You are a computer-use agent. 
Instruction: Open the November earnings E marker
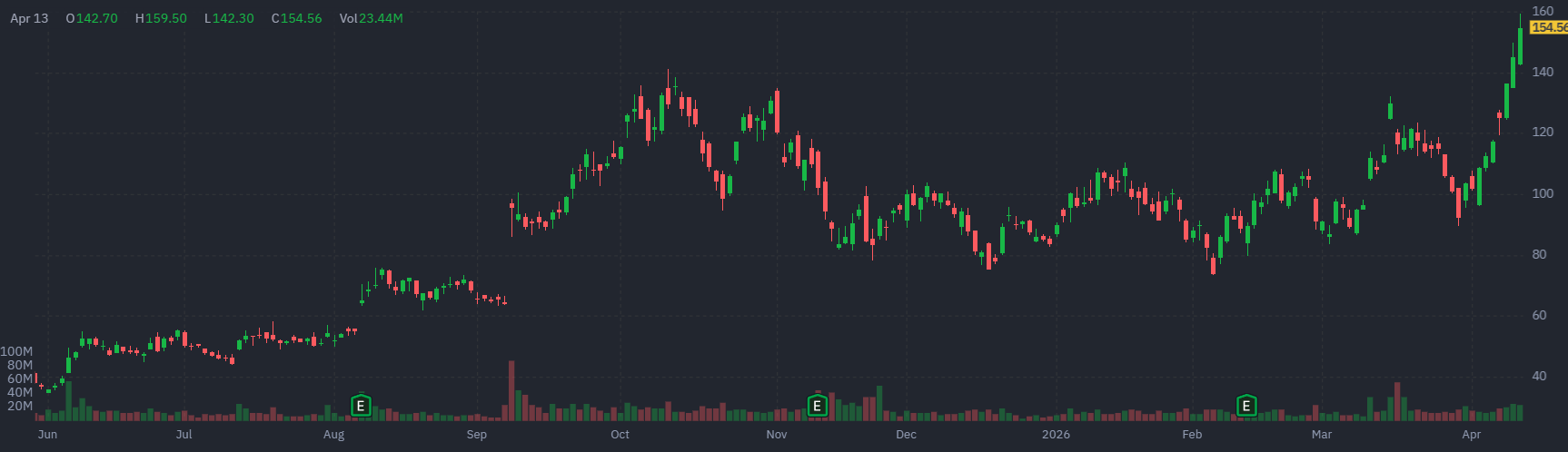(817, 406)
